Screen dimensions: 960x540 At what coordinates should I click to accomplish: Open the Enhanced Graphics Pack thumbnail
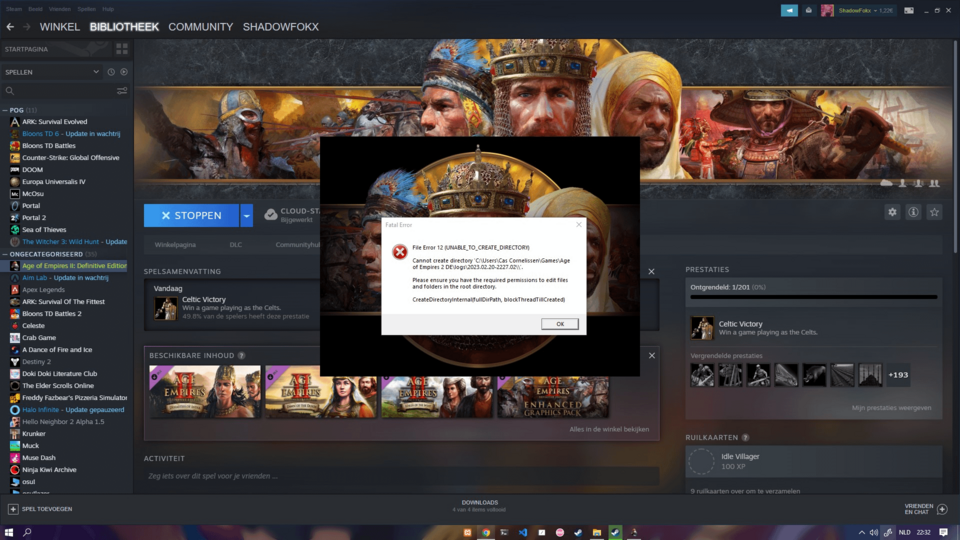click(553, 392)
